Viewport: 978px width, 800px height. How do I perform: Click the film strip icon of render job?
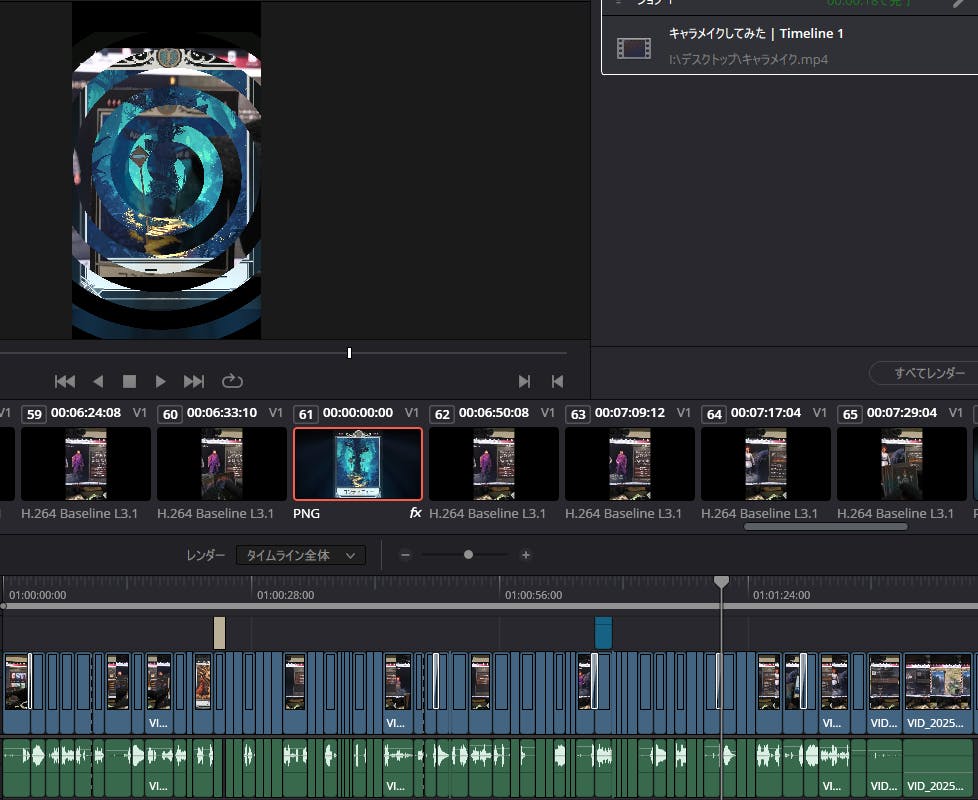point(634,47)
